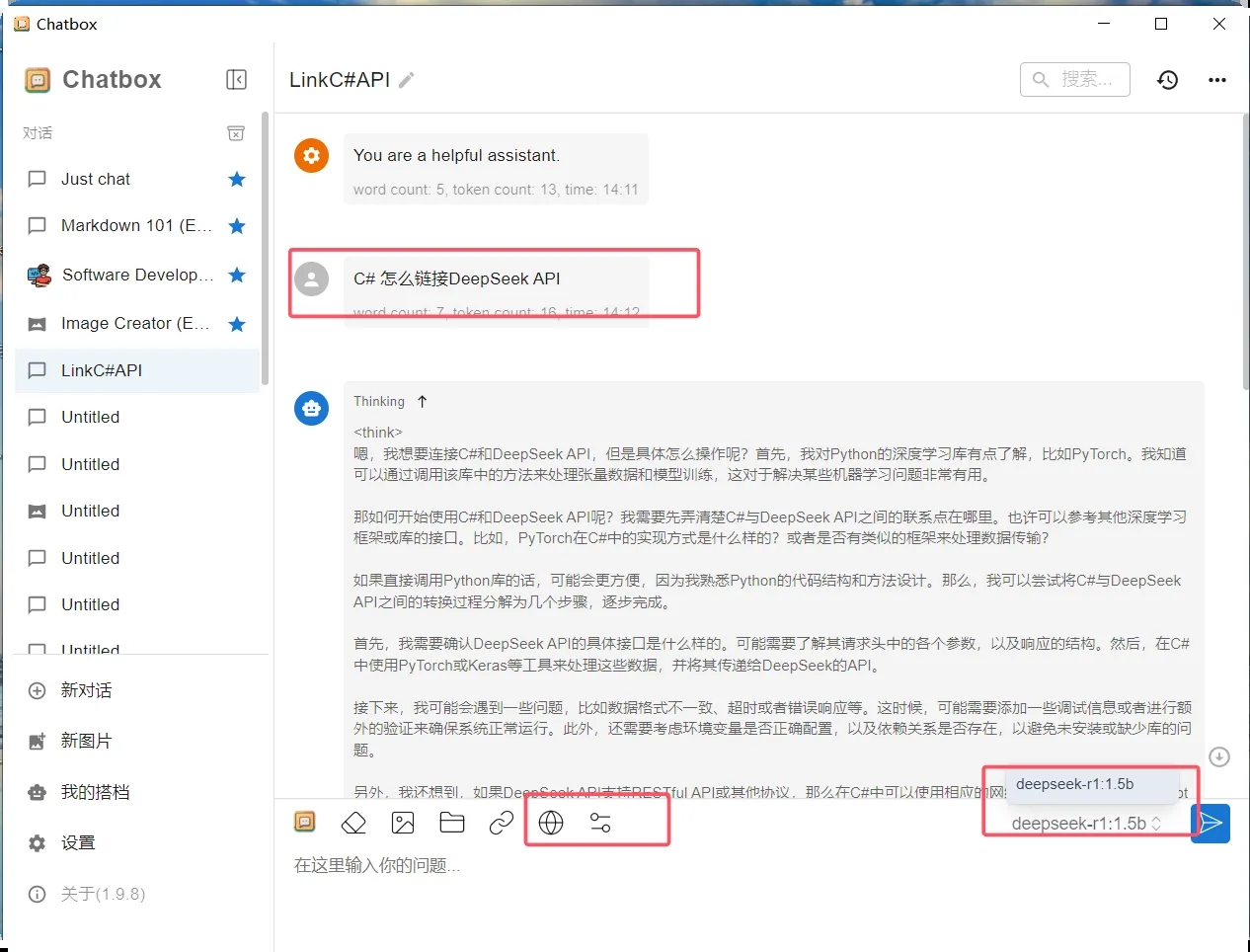Collapse the Chatbox sidebar panel
The width and height of the screenshot is (1250, 952).
click(236, 79)
